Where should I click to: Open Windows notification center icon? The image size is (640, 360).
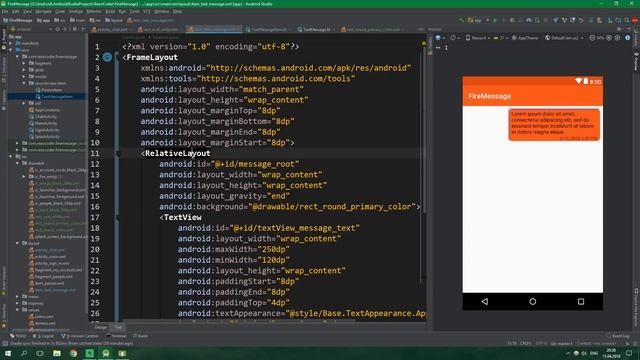[x=629, y=353]
